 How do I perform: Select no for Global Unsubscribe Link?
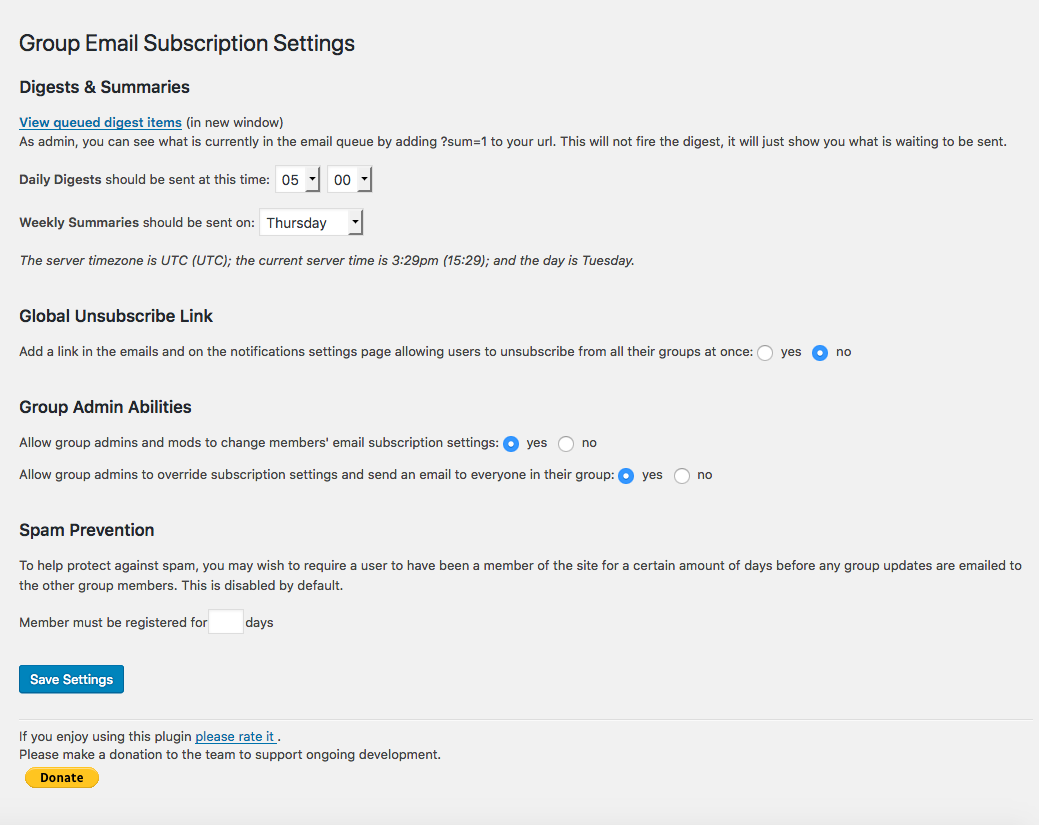pyautogui.click(x=820, y=353)
